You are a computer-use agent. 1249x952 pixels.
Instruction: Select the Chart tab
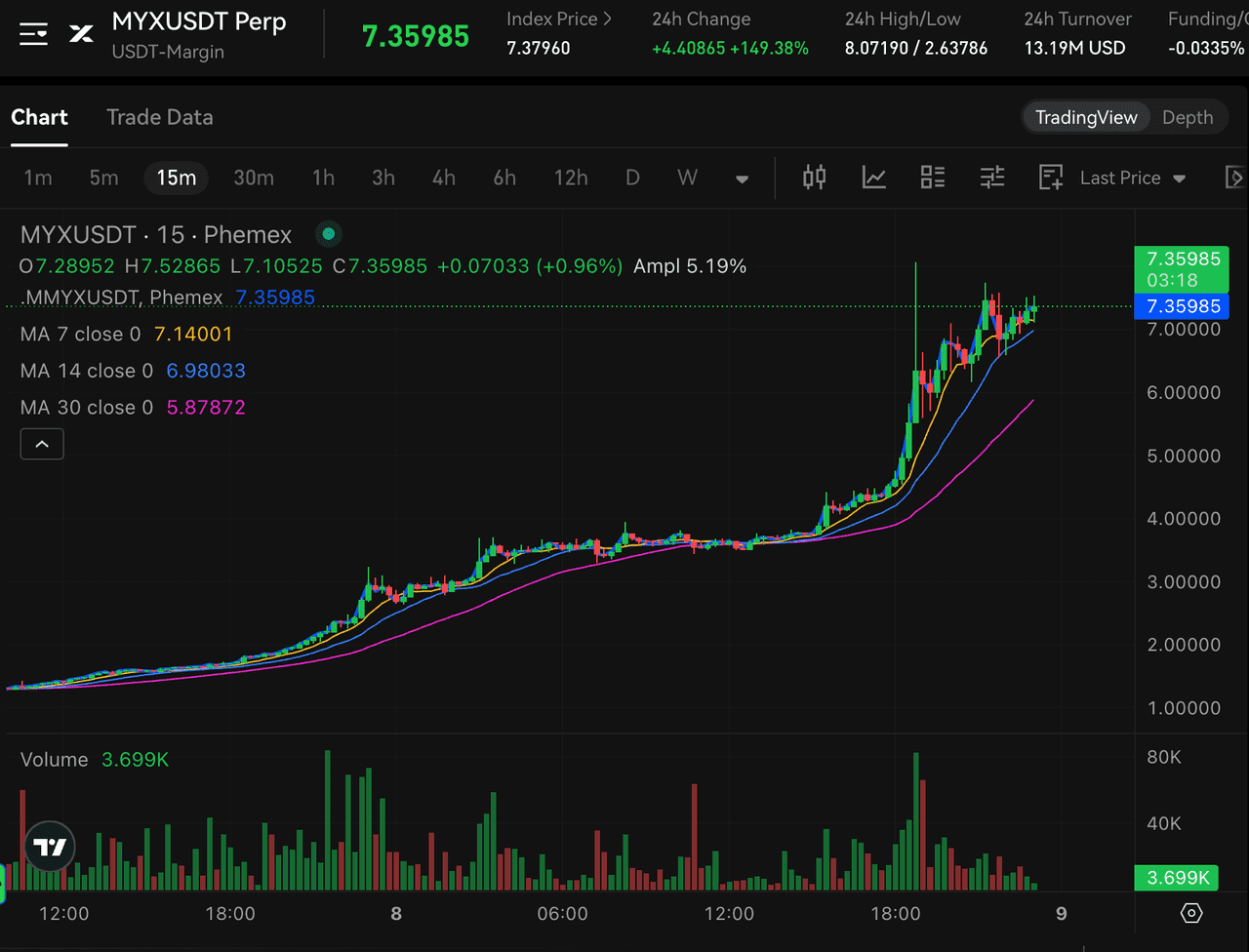pyautogui.click(x=39, y=117)
